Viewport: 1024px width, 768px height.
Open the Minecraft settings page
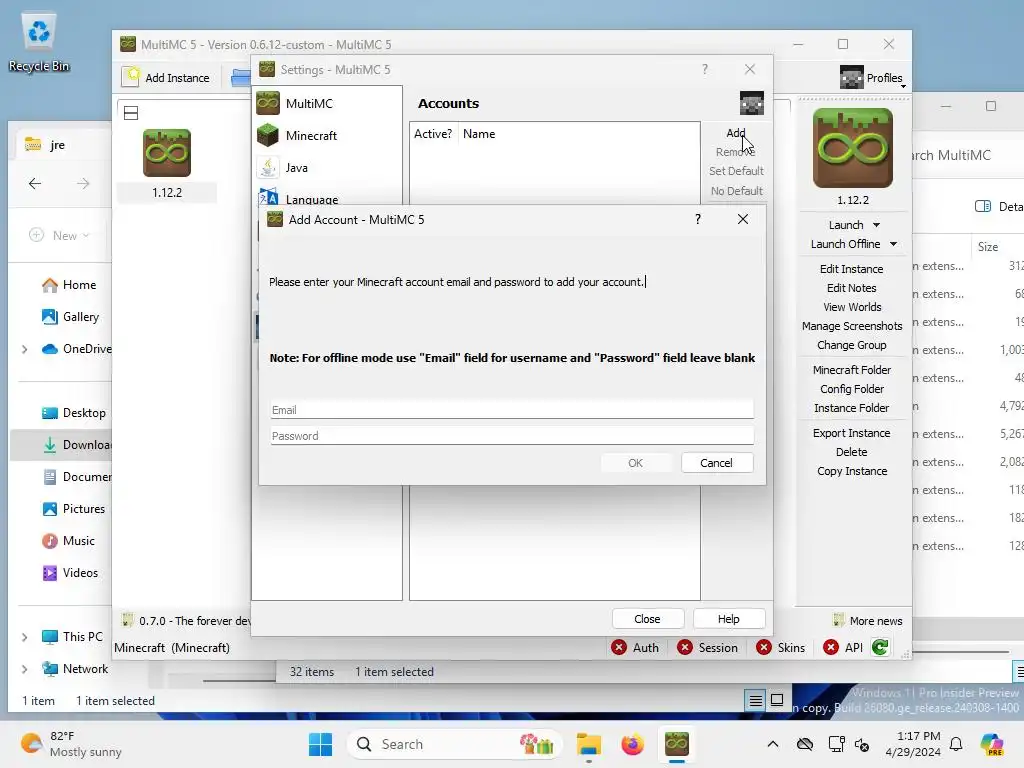[x=311, y=135]
